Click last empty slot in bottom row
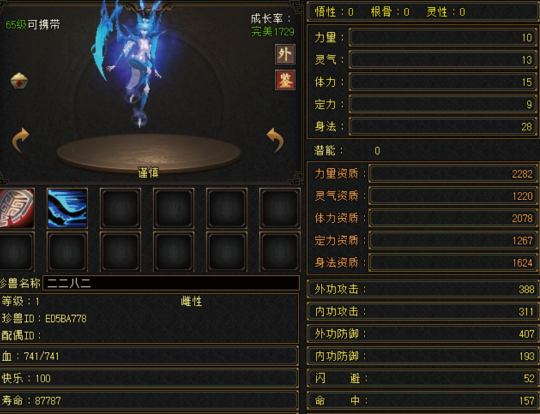Screen dimensions: 540x414 (x=280, y=251)
